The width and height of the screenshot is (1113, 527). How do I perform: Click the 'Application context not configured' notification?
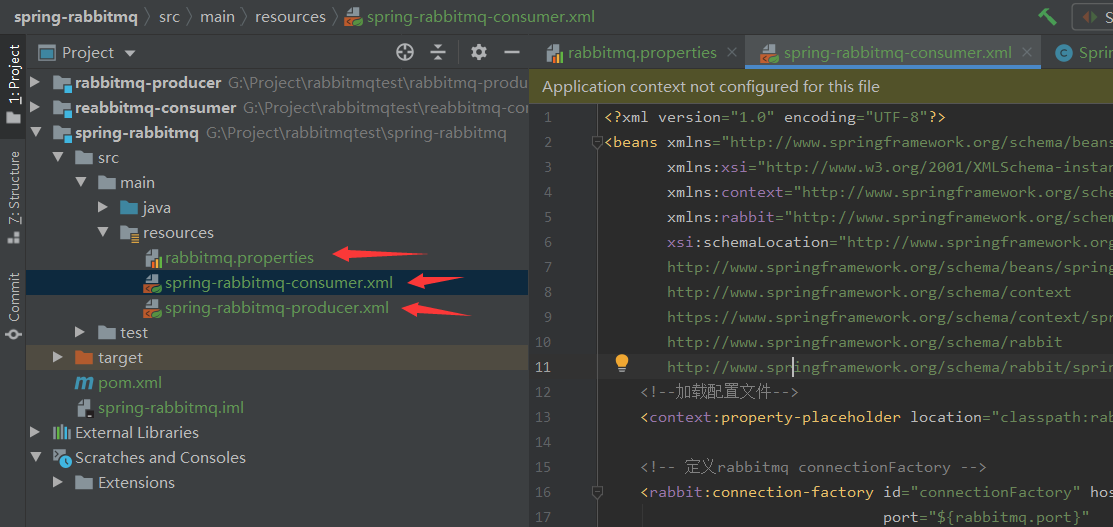point(711,87)
